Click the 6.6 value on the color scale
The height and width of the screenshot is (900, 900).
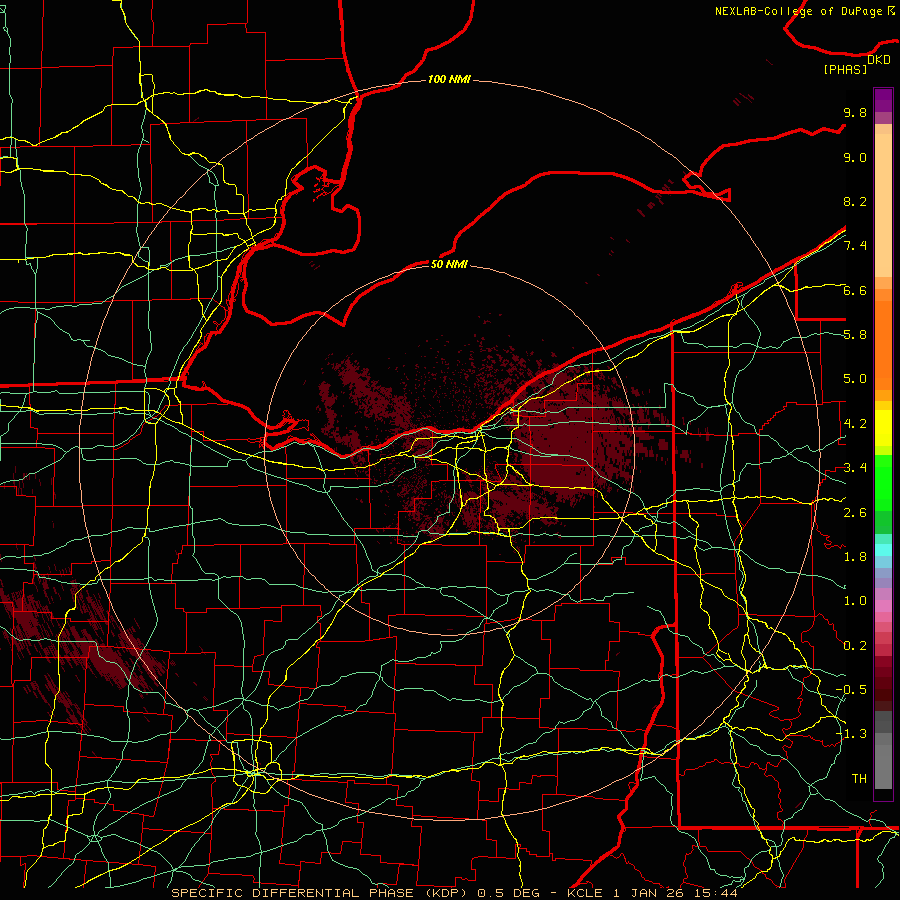click(x=855, y=290)
